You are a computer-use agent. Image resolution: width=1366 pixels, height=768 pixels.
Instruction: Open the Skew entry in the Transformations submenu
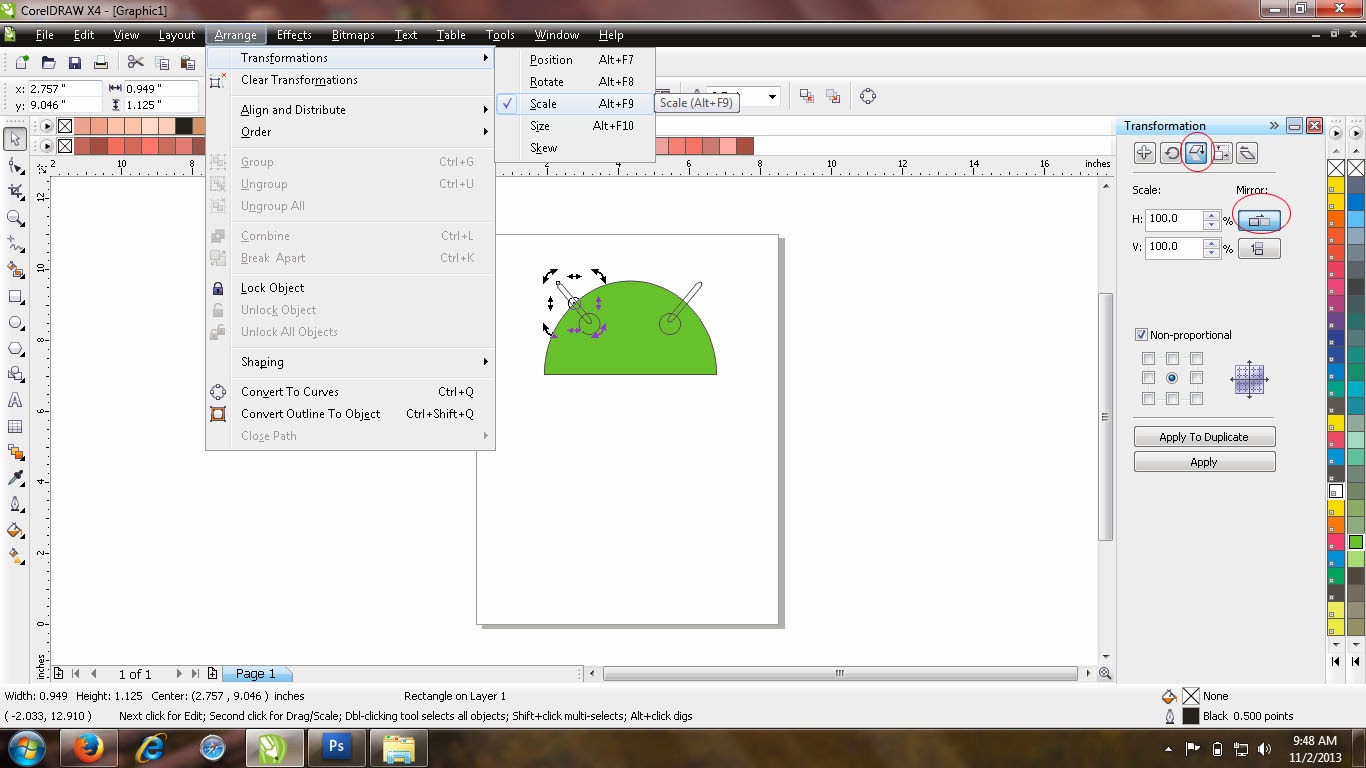[x=543, y=147]
